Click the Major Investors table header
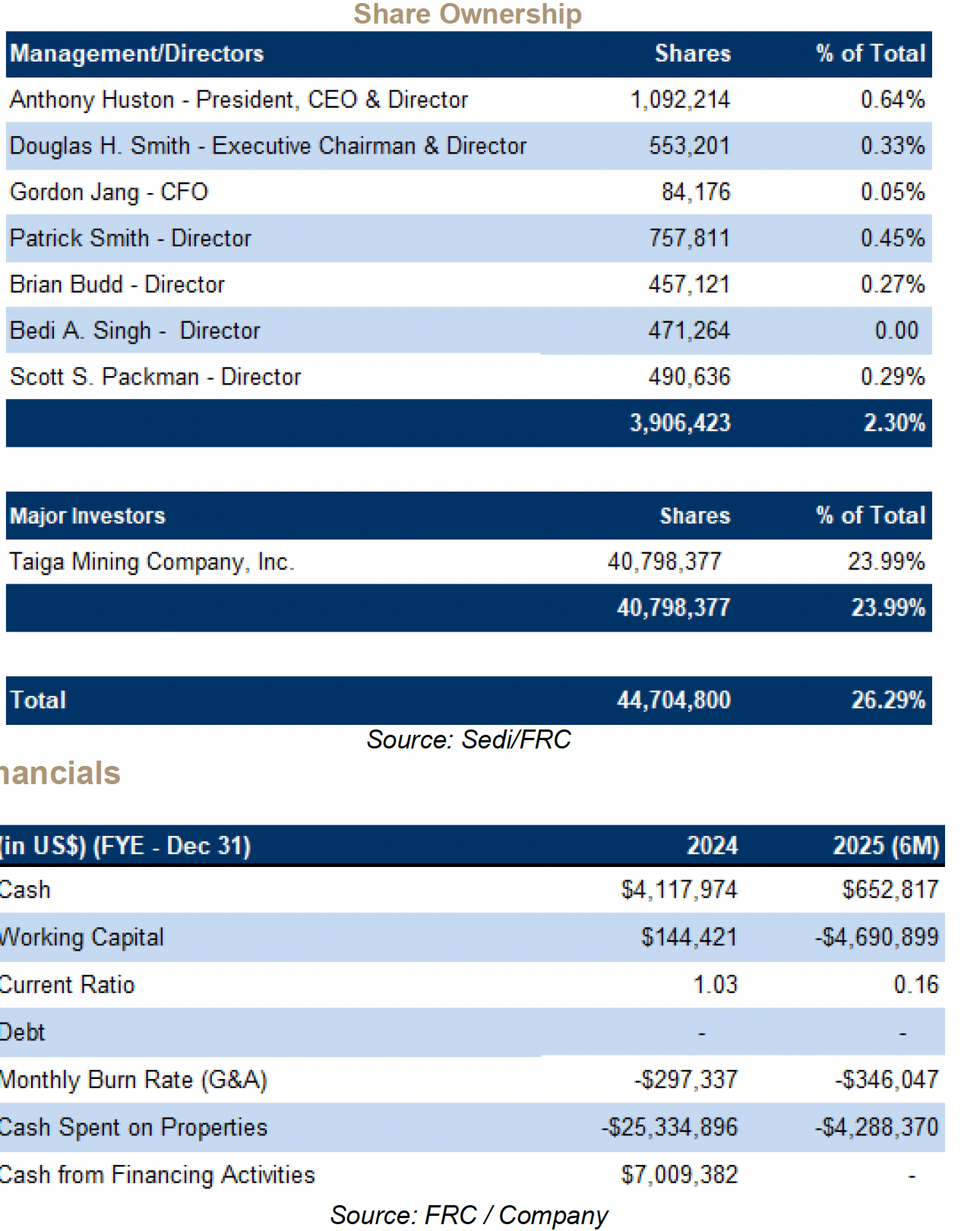 [x=87, y=516]
